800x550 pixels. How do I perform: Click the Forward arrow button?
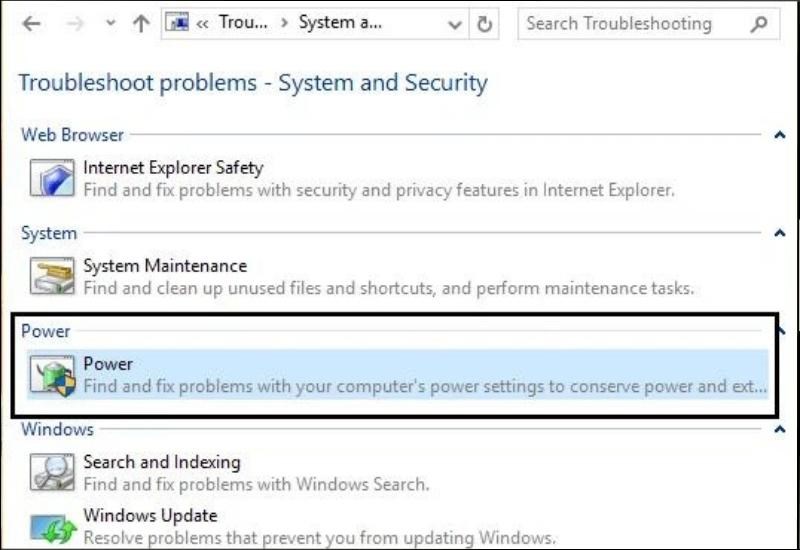(74, 23)
